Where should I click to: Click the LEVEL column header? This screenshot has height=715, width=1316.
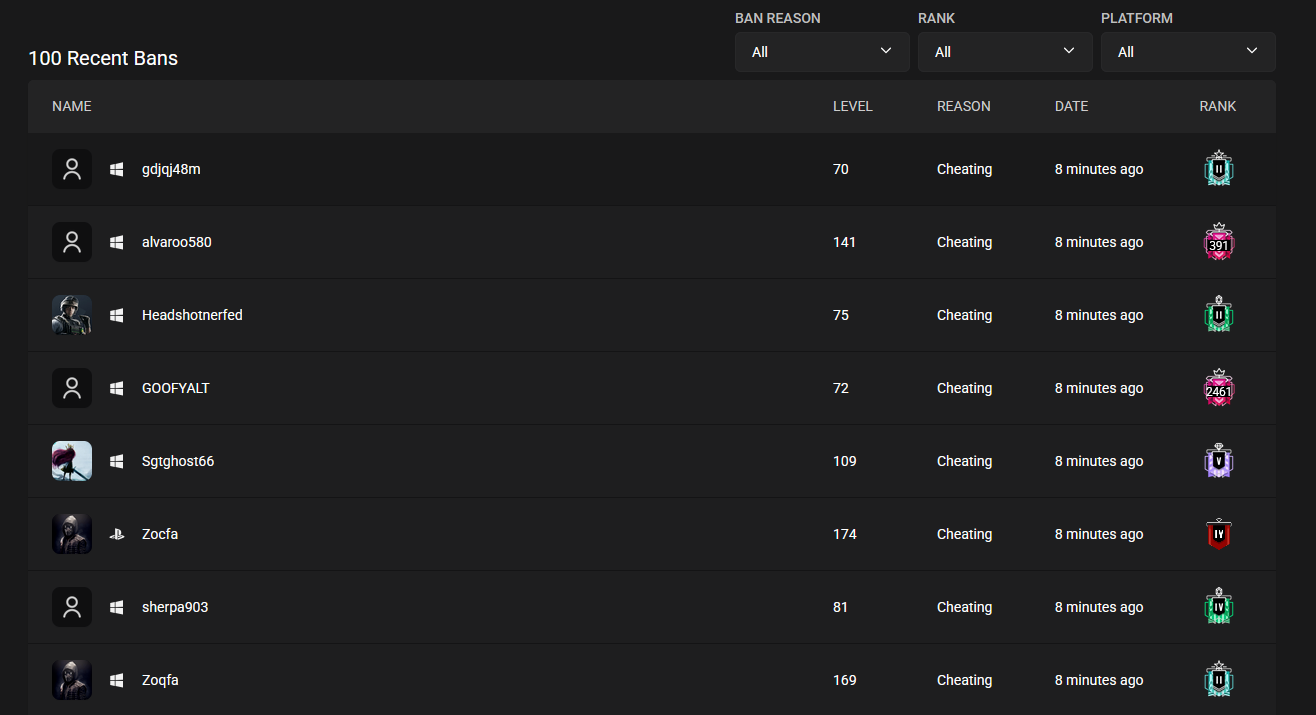click(853, 106)
